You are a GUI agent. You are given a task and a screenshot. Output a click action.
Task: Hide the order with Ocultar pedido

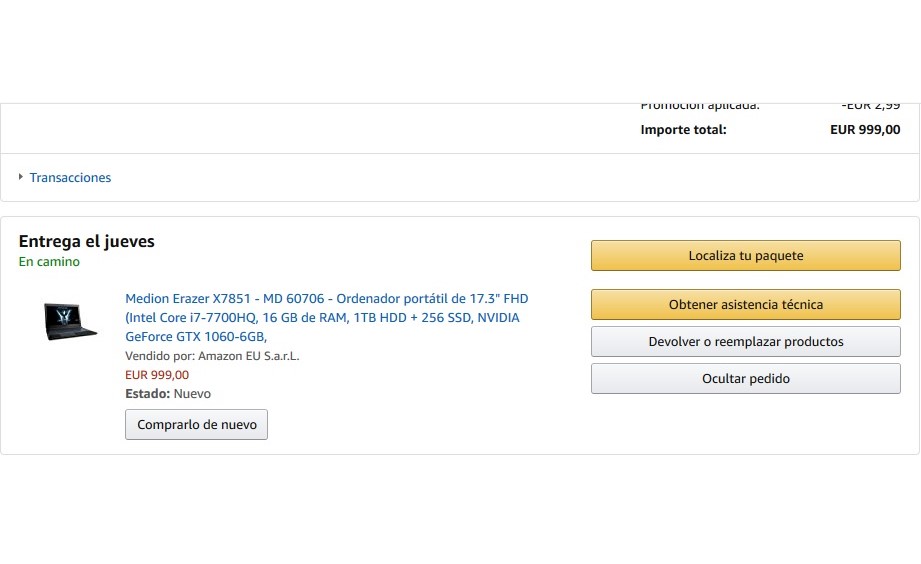point(745,379)
